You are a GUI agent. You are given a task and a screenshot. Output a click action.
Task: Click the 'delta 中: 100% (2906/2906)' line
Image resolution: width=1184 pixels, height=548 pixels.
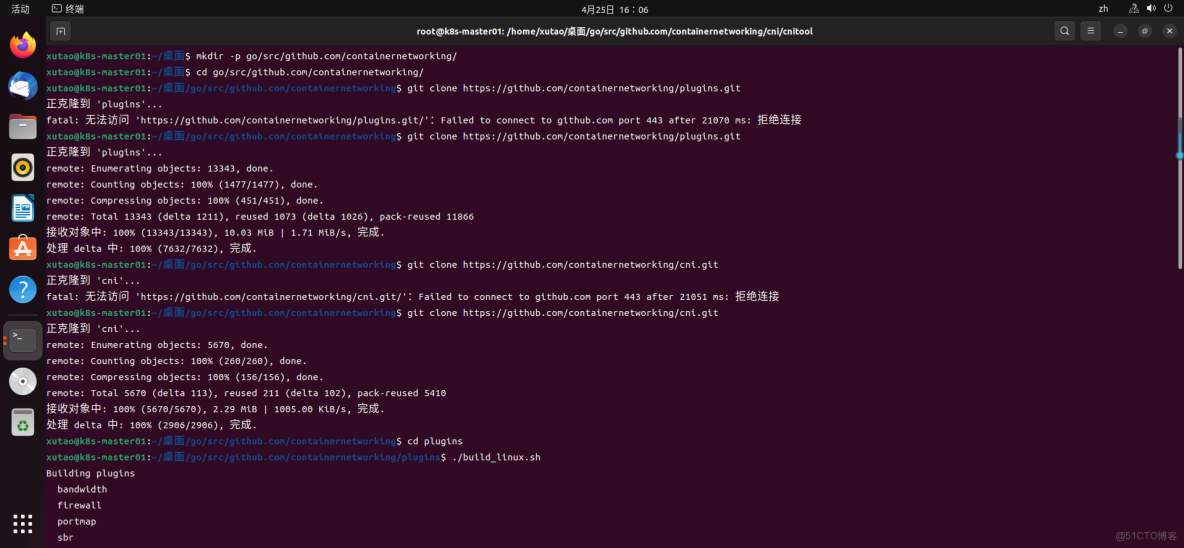pyautogui.click(x=152, y=425)
